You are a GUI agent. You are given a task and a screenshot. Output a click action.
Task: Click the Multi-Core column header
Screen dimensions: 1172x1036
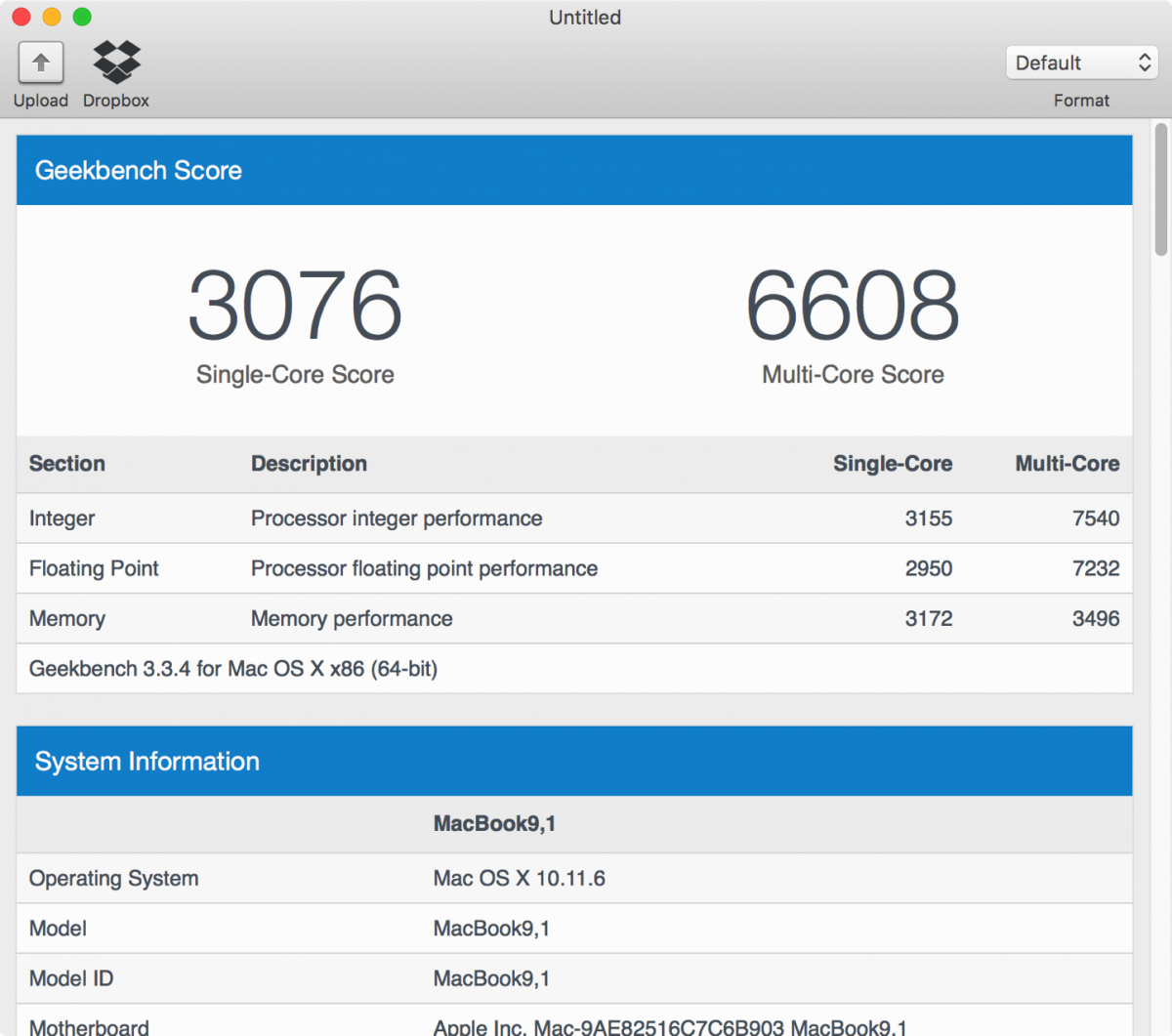pos(1066,464)
